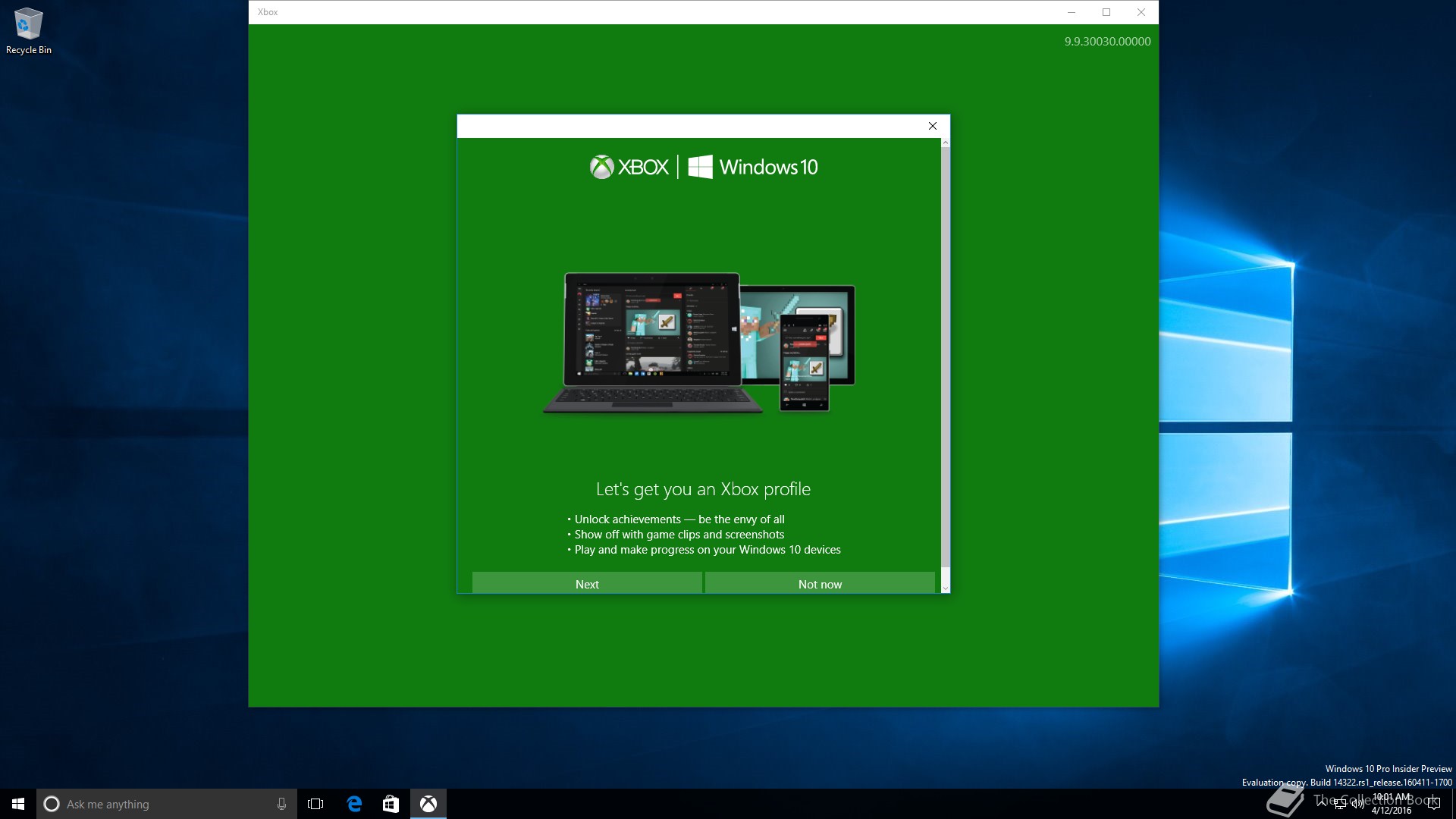Open the volume control tray icon
Image resolution: width=1456 pixels, height=819 pixels.
pos(1358,804)
